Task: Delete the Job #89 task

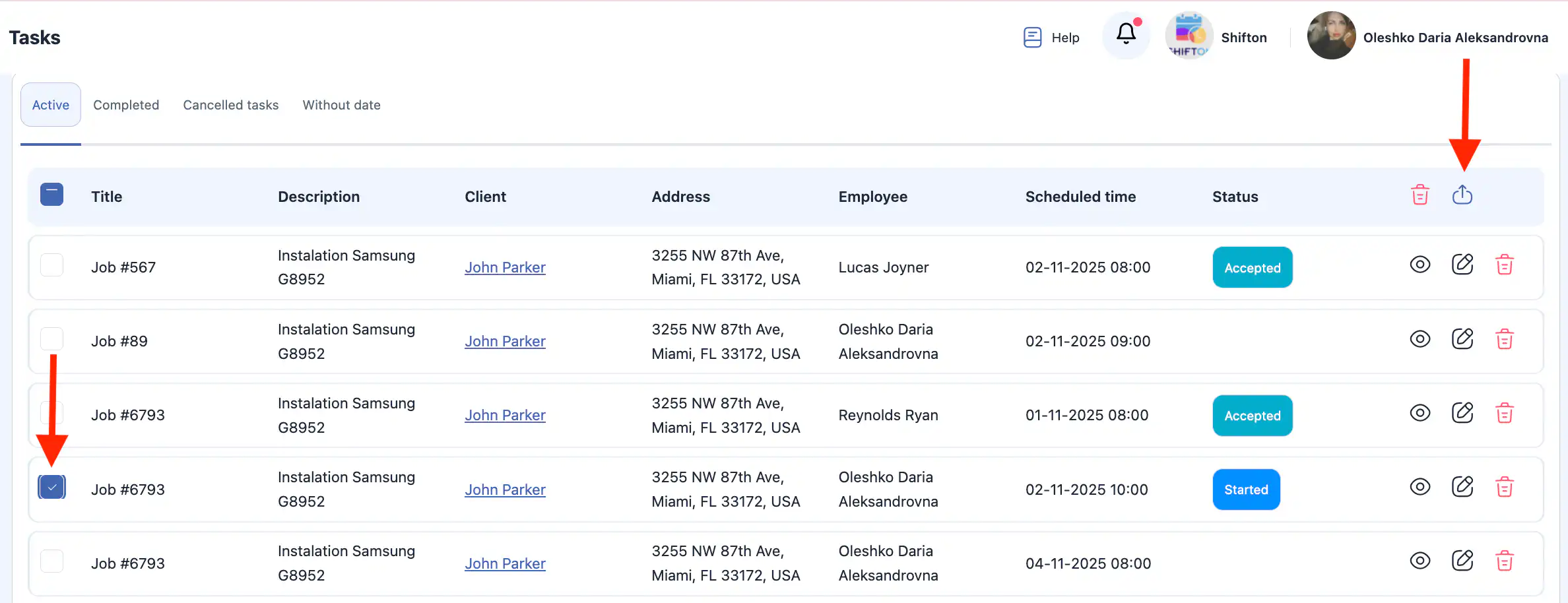Action: (1504, 339)
